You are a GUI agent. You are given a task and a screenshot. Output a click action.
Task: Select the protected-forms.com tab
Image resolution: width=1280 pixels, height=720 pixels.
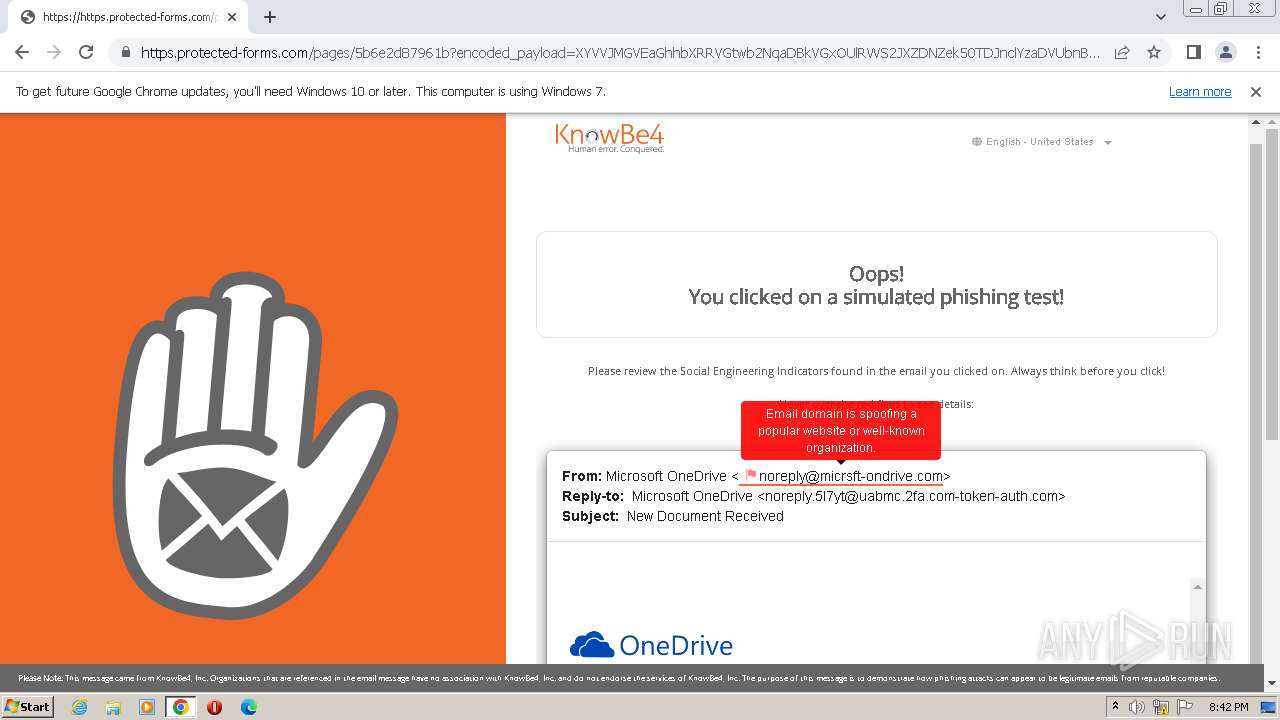pos(130,17)
